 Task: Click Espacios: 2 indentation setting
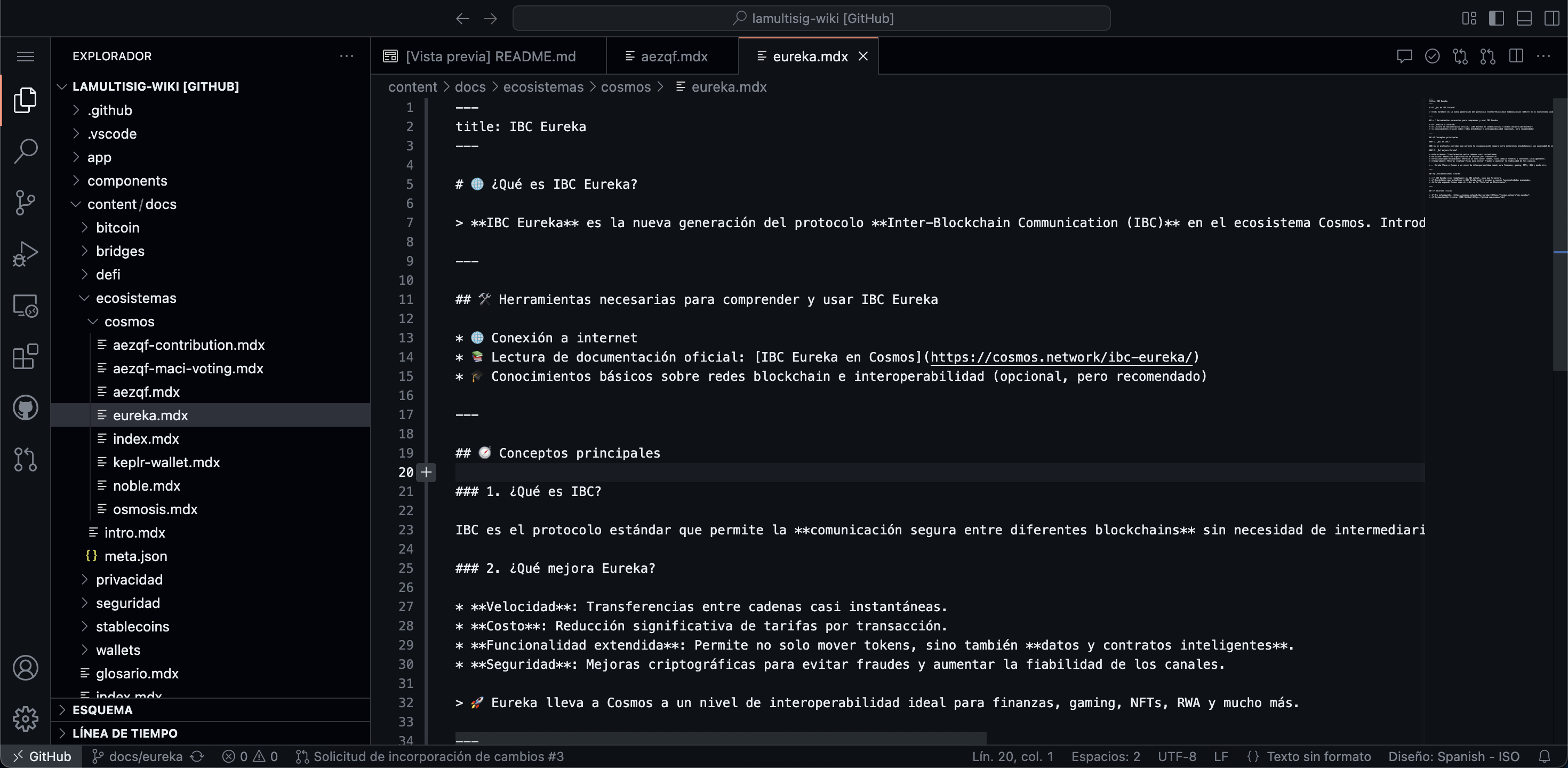pos(1106,756)
